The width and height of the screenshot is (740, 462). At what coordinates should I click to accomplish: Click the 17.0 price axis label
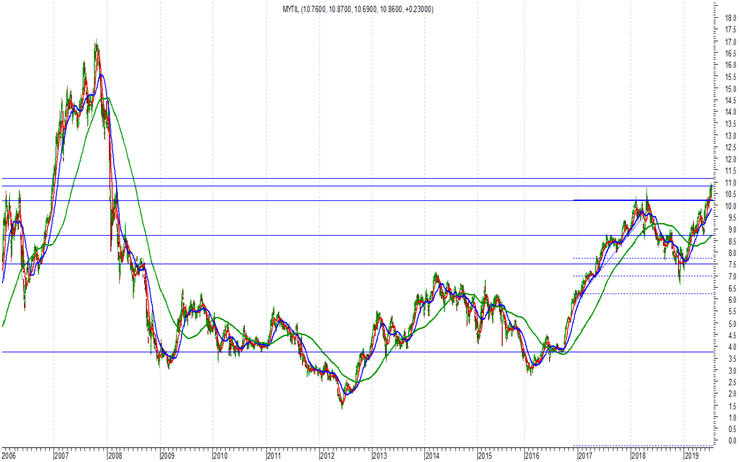tap(731, 42)
